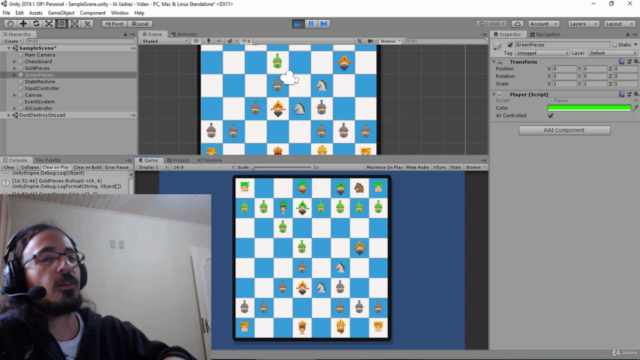640x360 pixels.
Task: Toggle Mute Audio in Game view
Action: click(x=418, y=167)
